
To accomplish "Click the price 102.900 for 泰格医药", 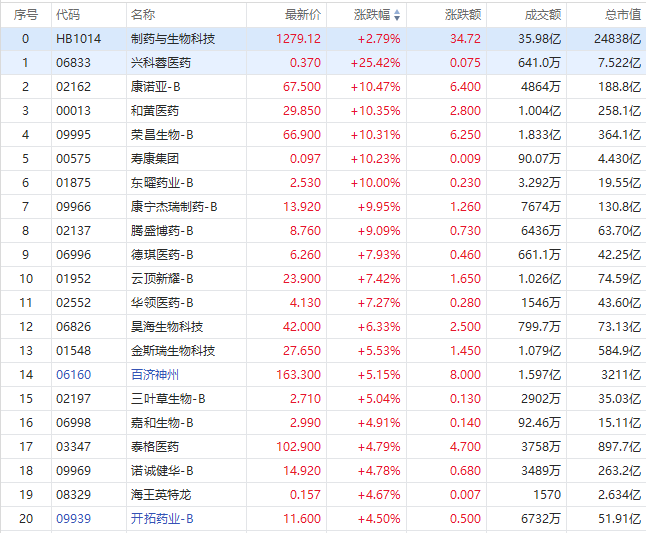I will (298, 447).
